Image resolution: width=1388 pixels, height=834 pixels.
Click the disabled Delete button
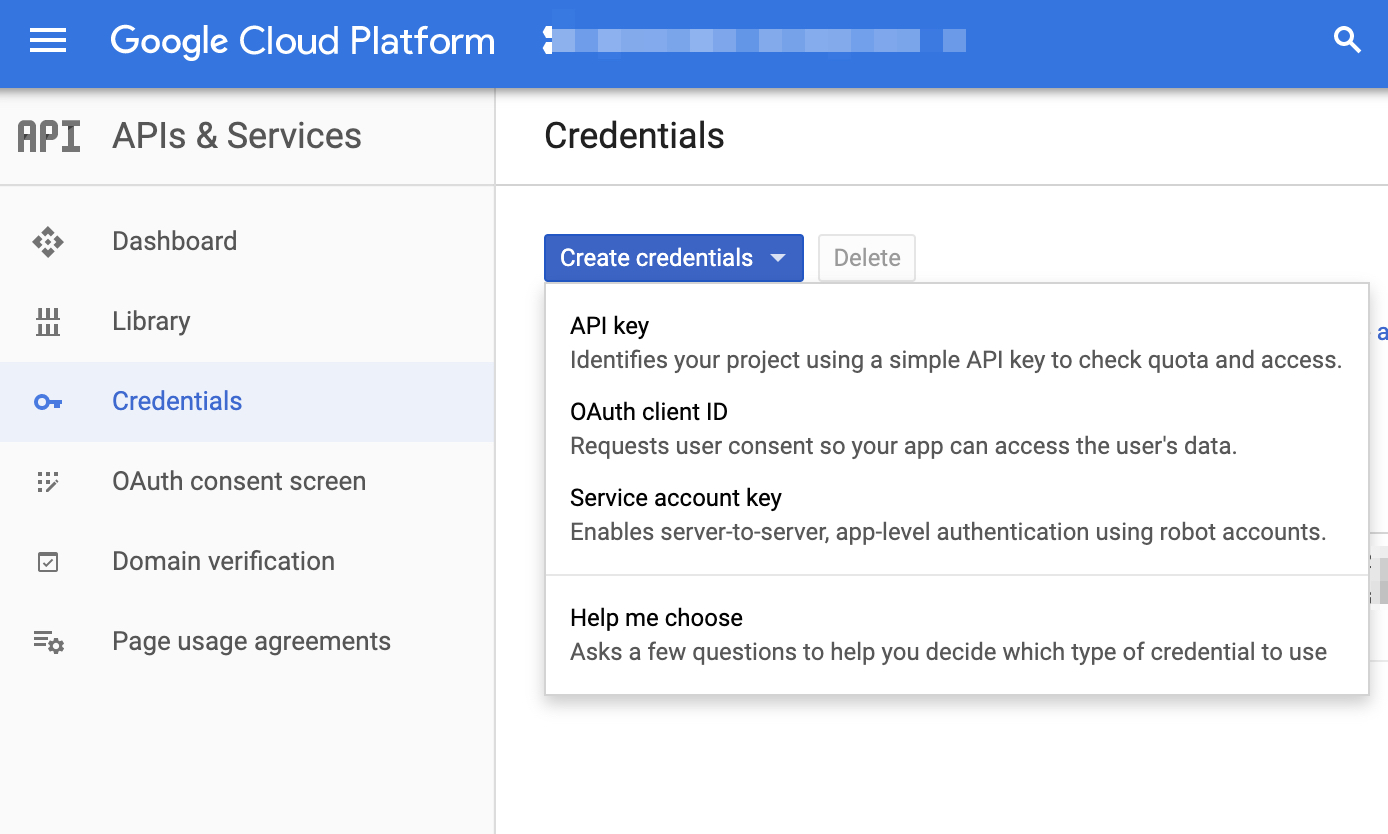867,258
